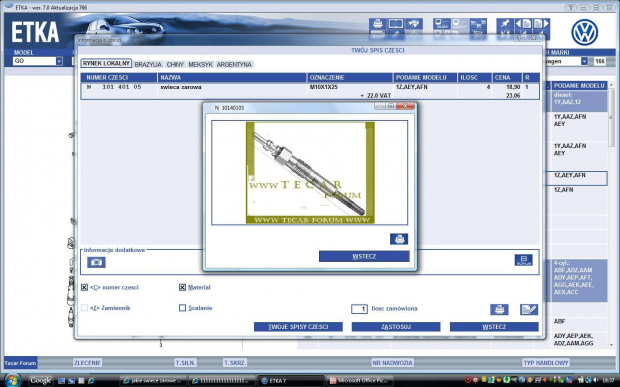This screenshot has width=620, height=387.
Task: Click the pushpin icon in the header toolbar
Action: click(x=505, y=24)
